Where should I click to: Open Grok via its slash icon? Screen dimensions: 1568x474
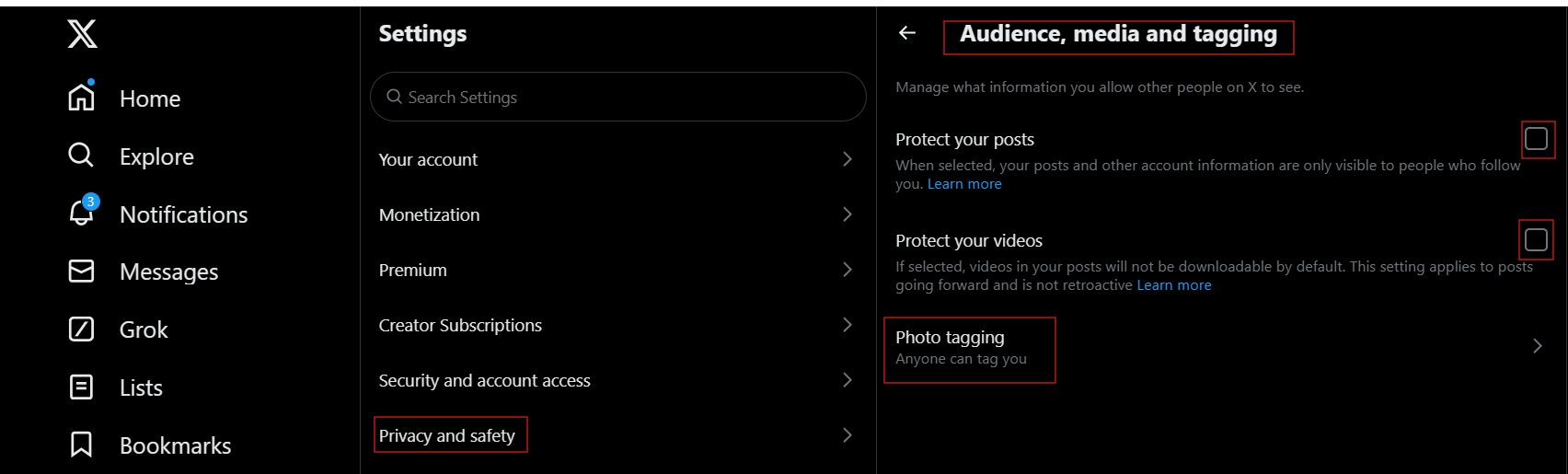[x=82, y=329]
